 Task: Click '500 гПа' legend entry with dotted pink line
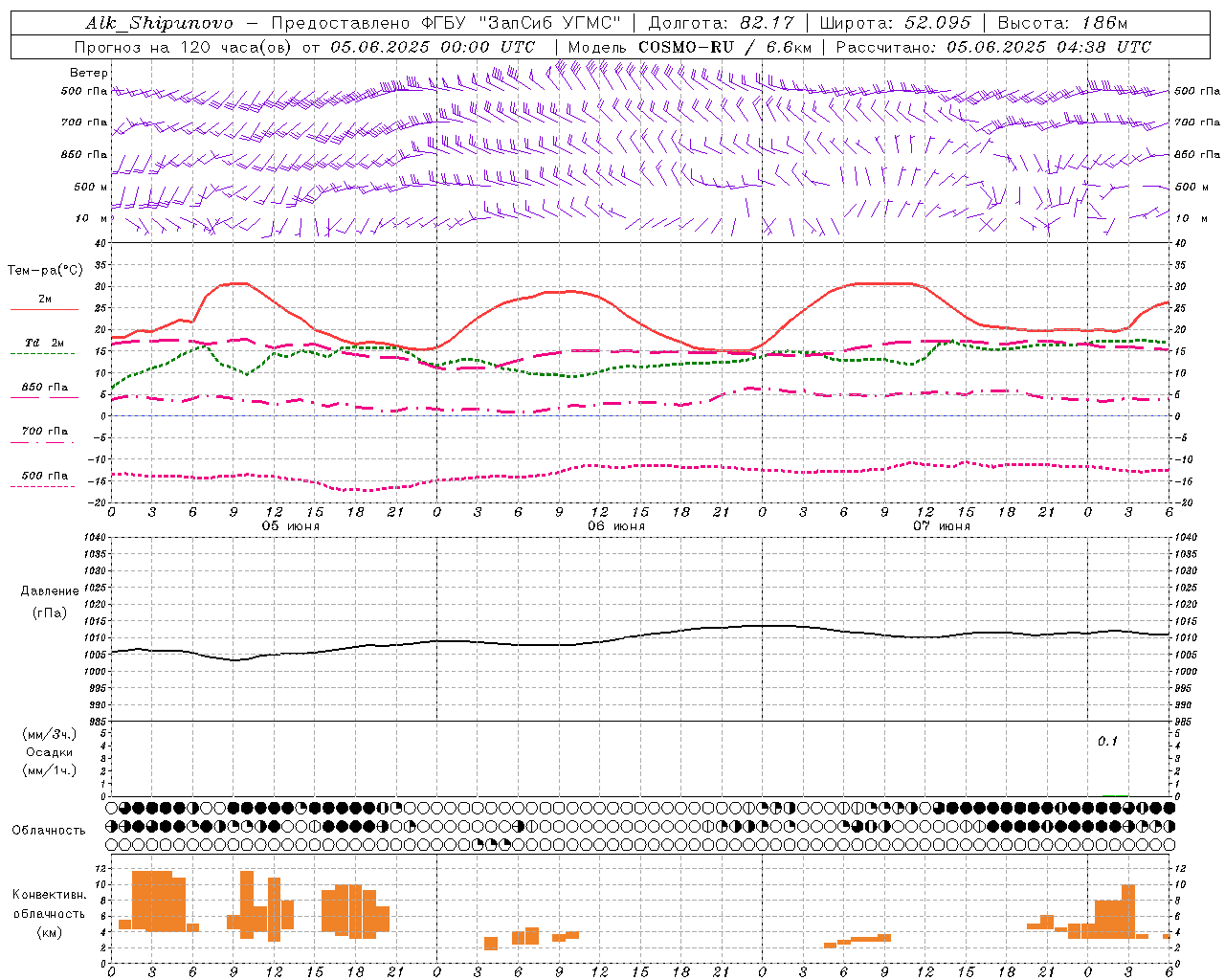click(x=45, y=476)
